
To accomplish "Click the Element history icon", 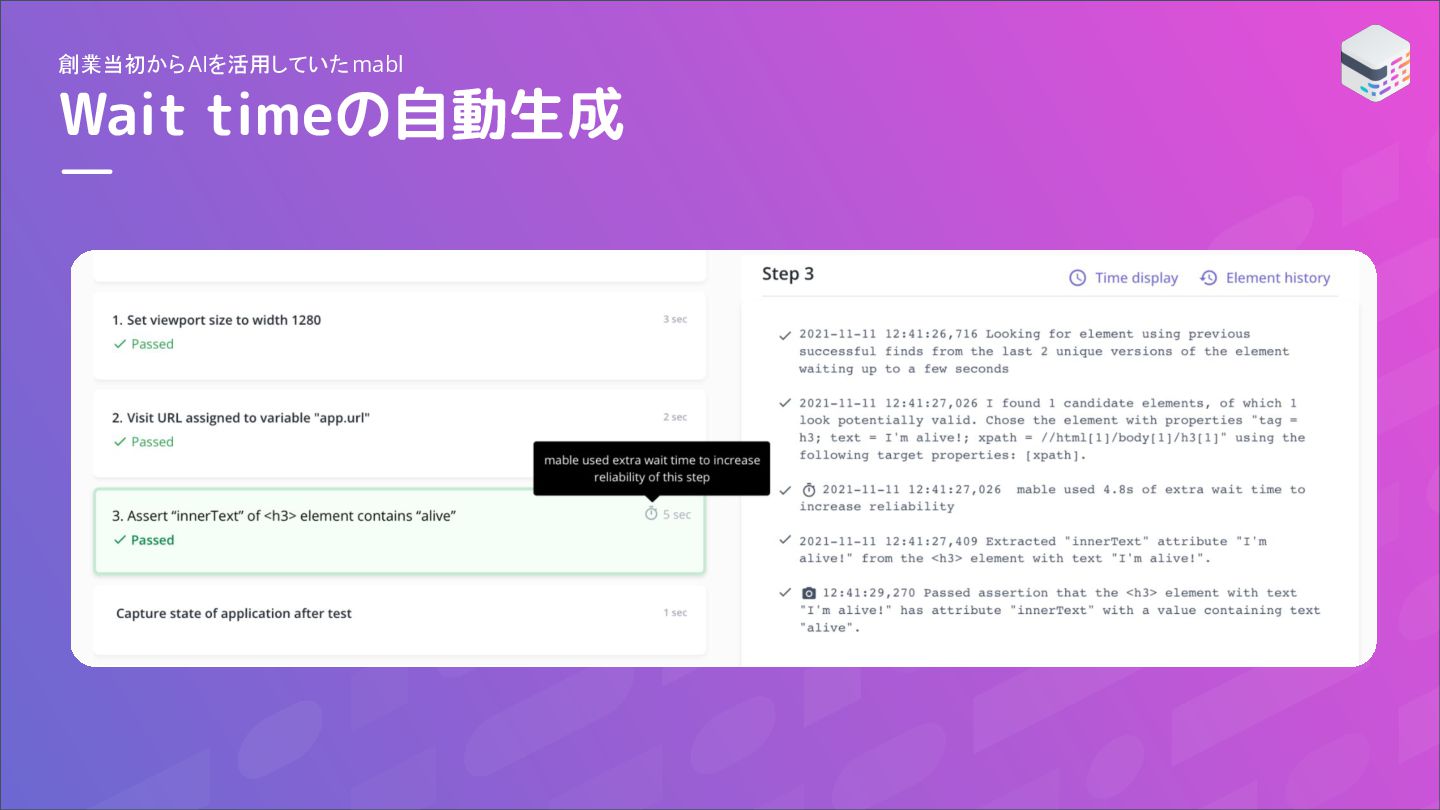I will pyautogui.click(x=1208, y=278).
